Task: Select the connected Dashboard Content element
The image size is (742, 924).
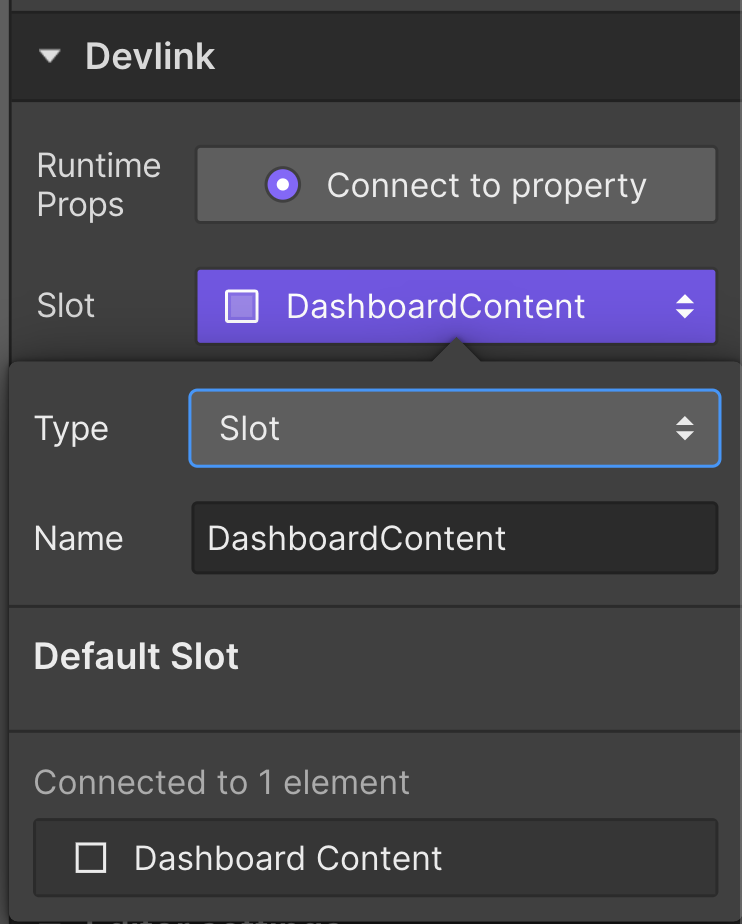Action: 375,857
